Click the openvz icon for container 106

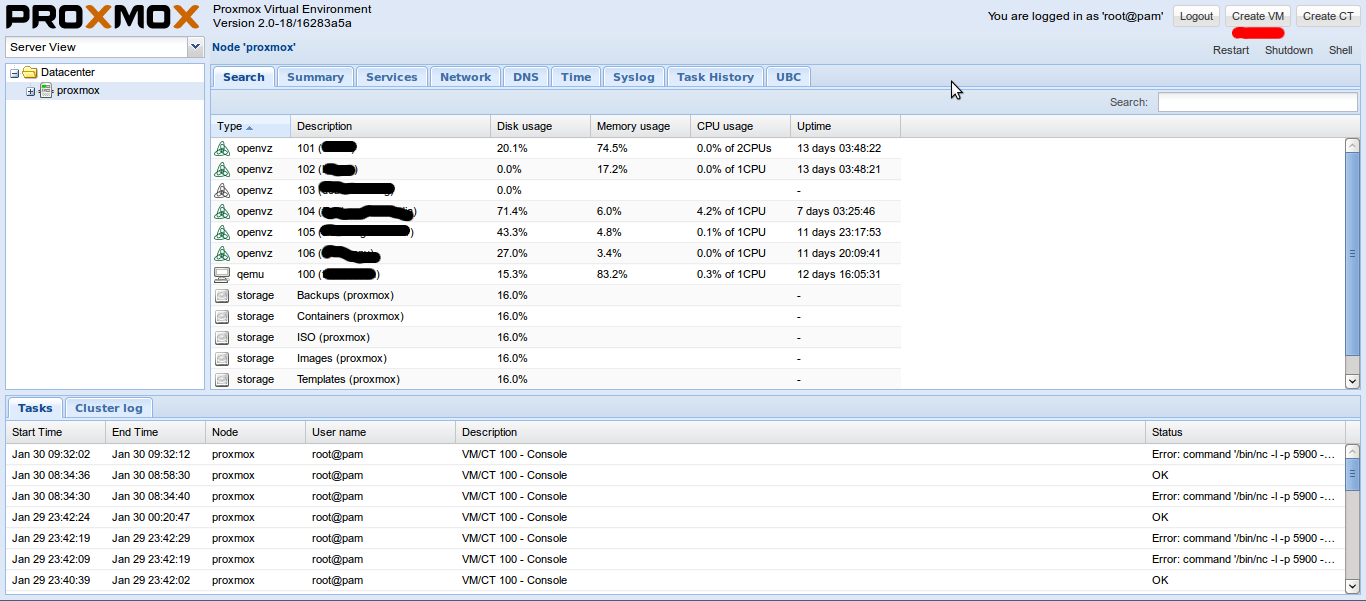coord(222,253)
